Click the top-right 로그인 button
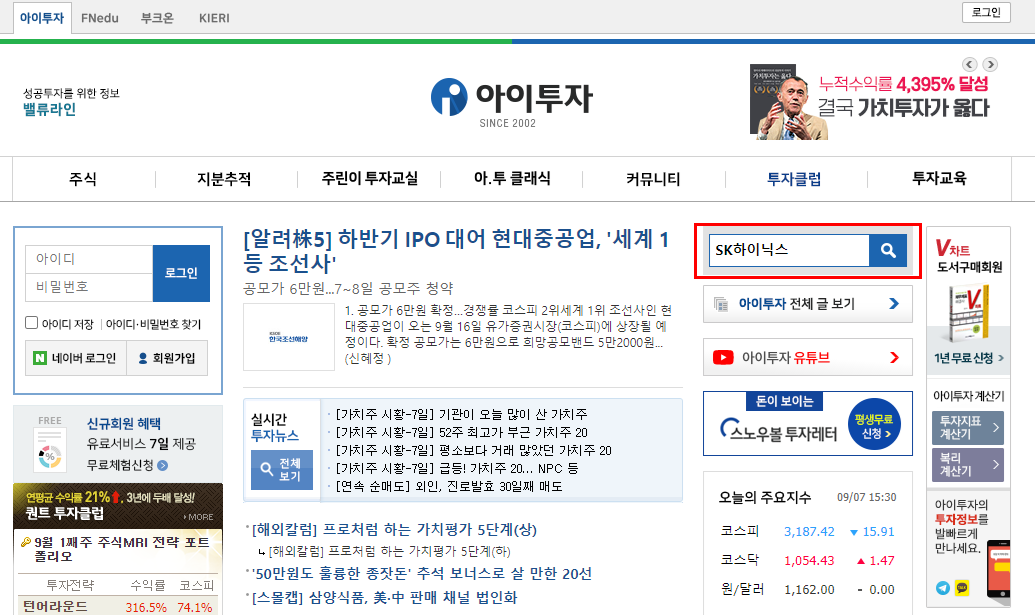 click(986, 13)
